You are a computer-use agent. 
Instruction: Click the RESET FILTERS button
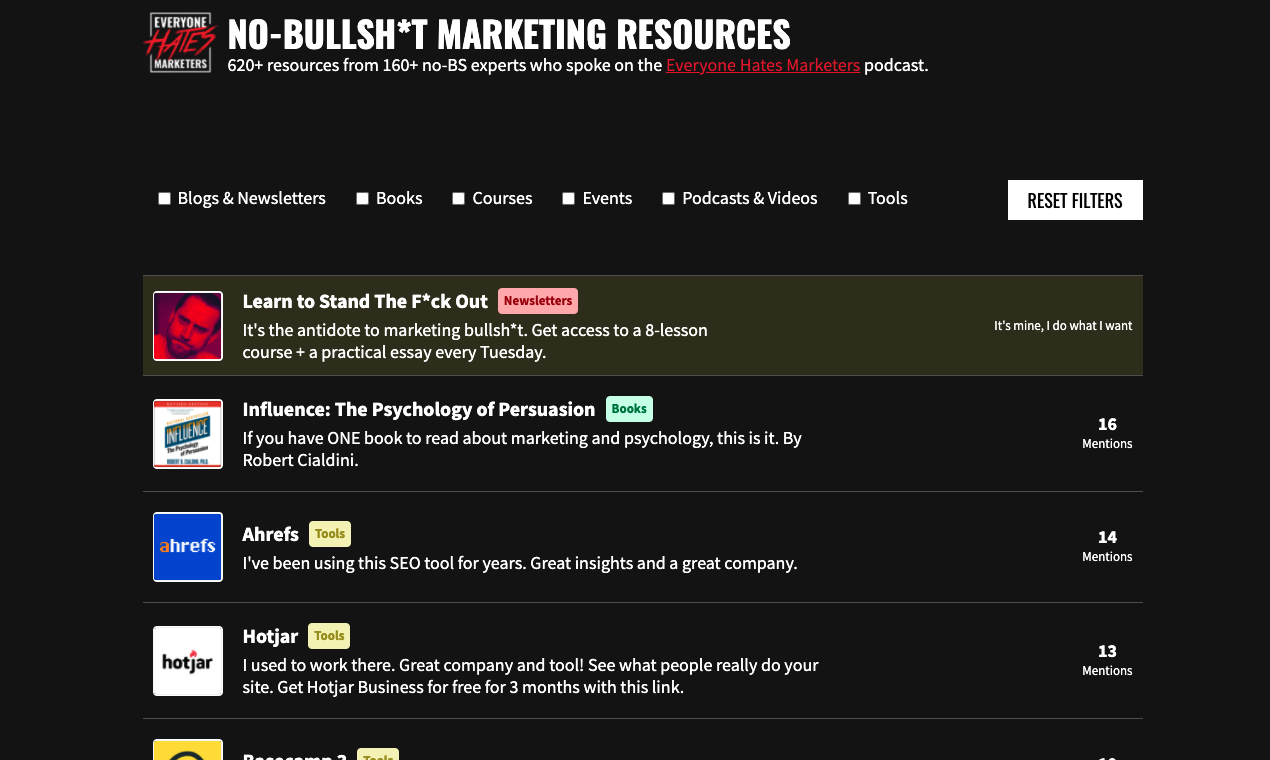point(1075,200)
